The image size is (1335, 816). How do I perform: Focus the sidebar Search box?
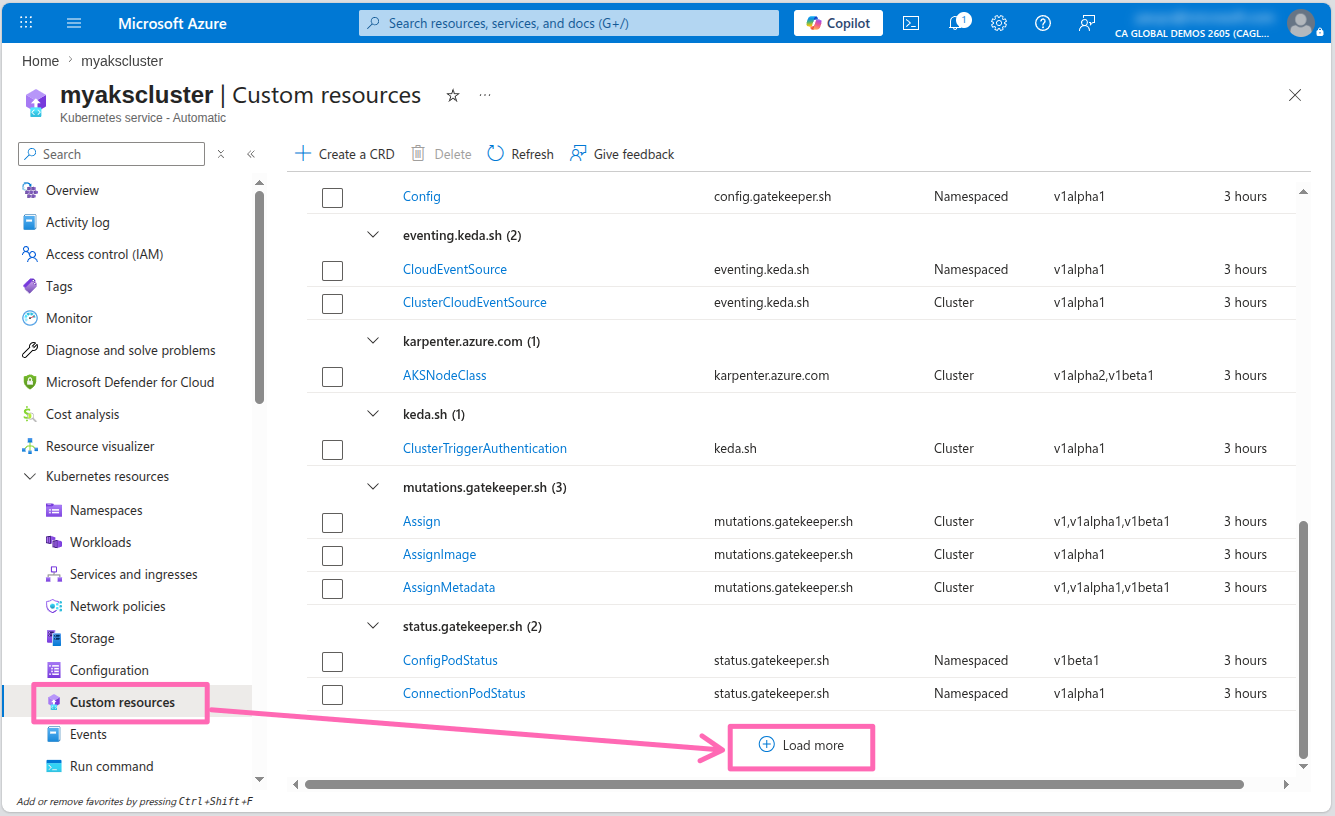[112, 154]
